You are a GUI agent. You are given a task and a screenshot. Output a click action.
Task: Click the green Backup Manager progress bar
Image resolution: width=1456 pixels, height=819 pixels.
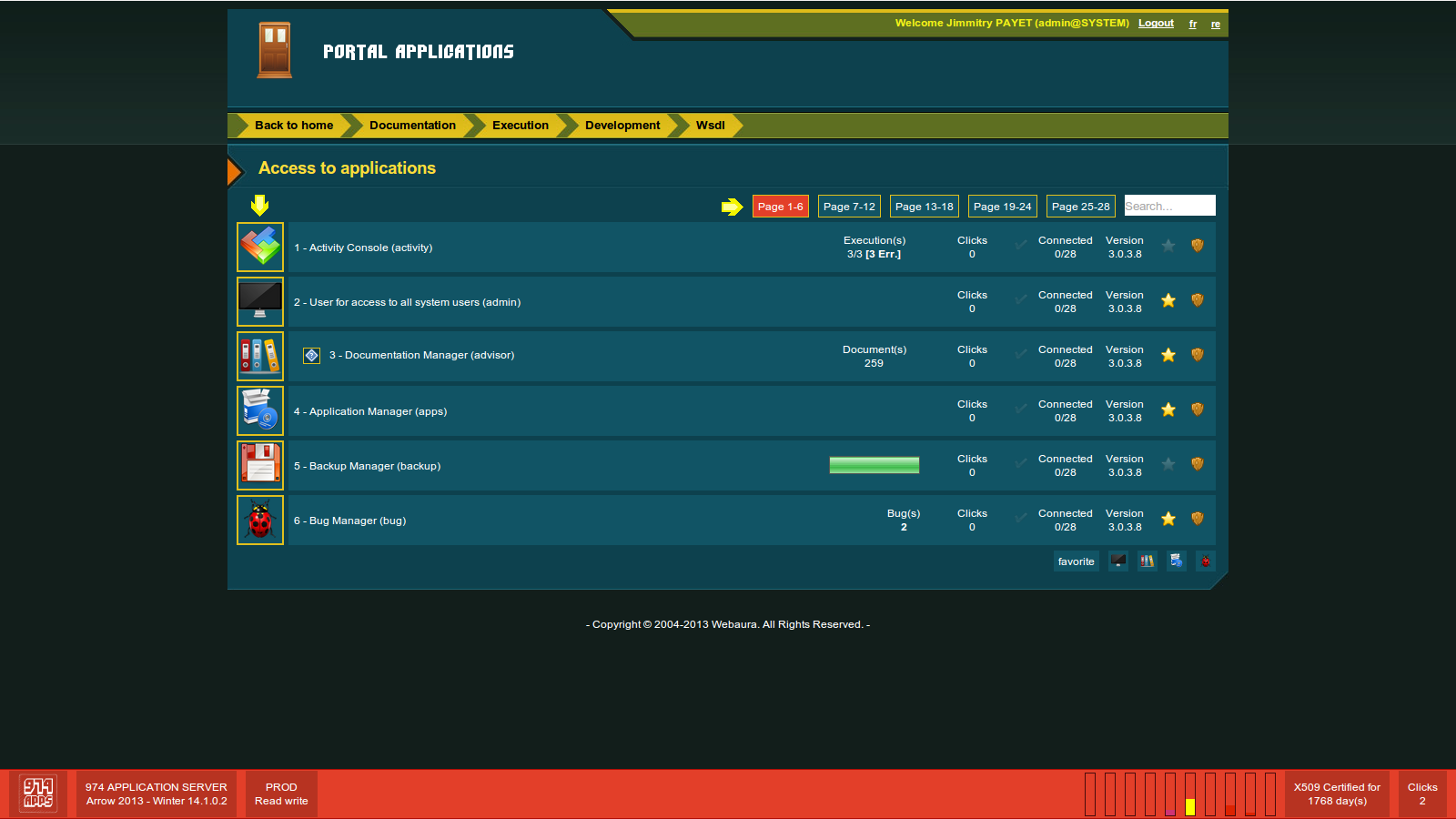click(874, 465)
